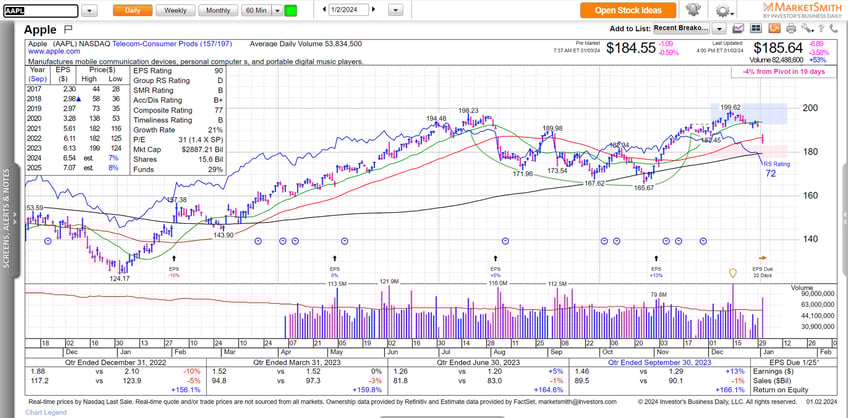
Task: Open the gear settings menu
Action: pyautogui.click(x=724, y=10)
